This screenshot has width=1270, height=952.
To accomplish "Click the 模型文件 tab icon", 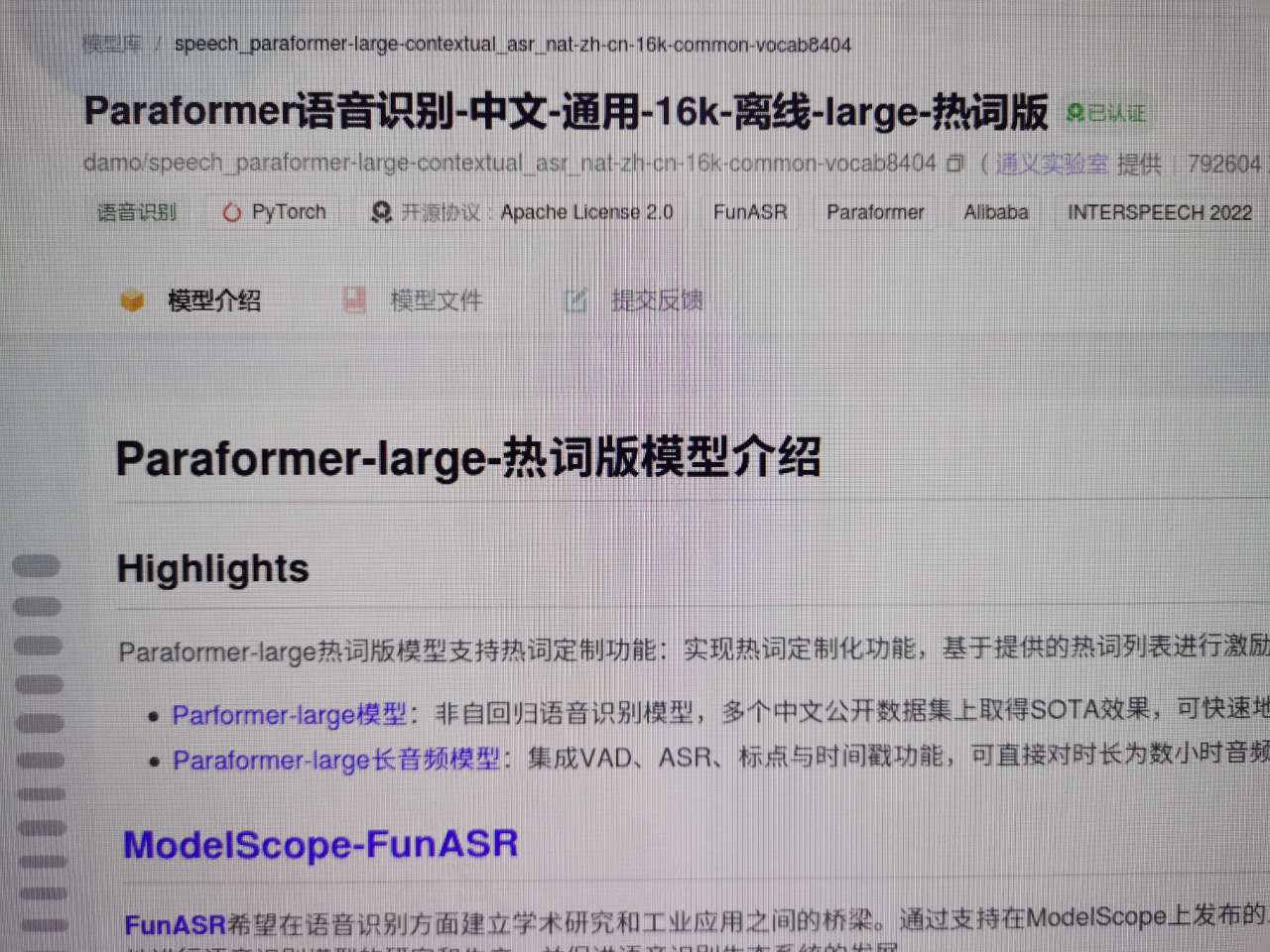I will pos(354,300).
